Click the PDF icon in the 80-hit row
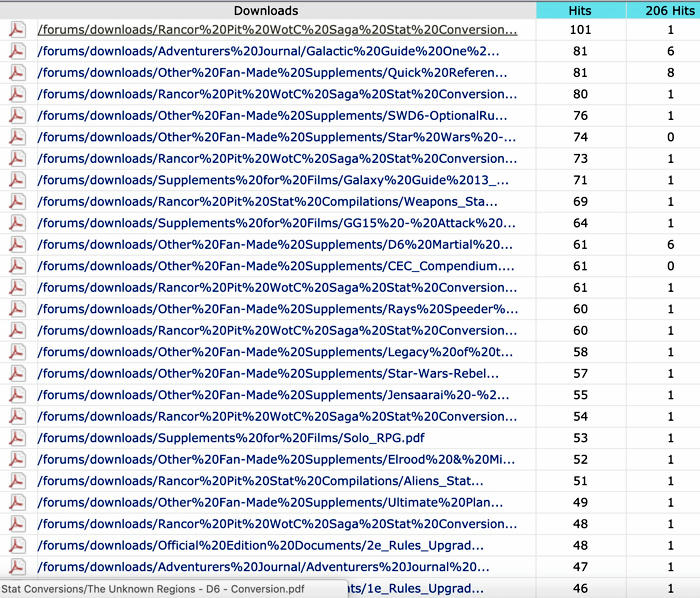The image size is (700, 598). coord(17,94)
